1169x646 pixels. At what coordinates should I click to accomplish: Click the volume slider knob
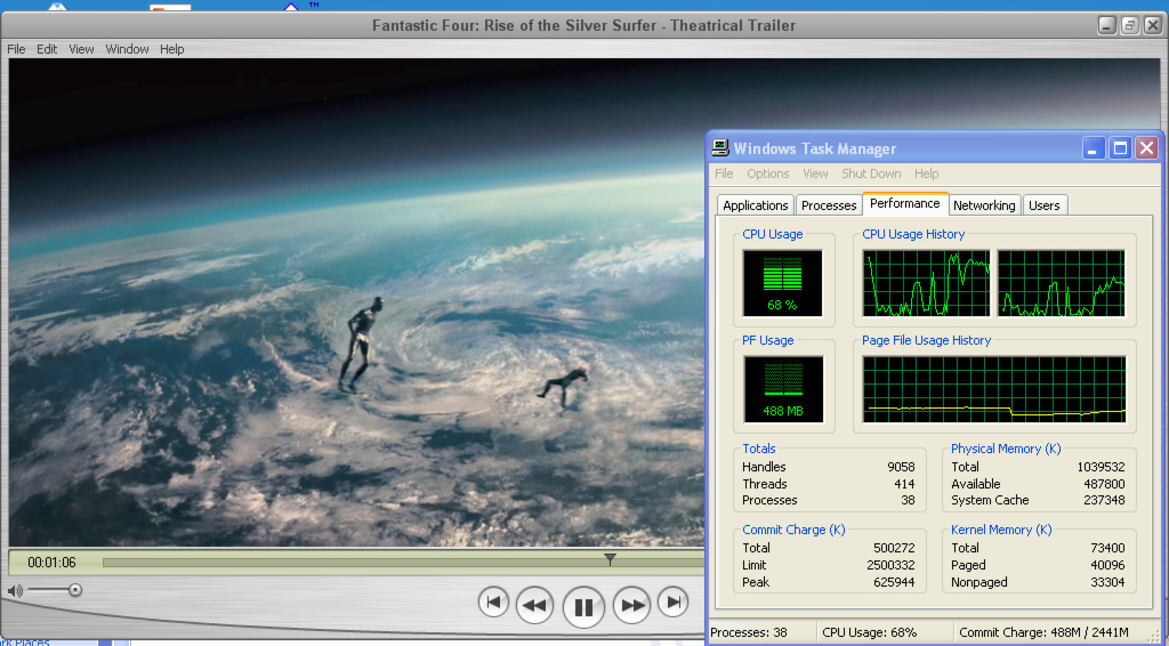coord(75,590)
